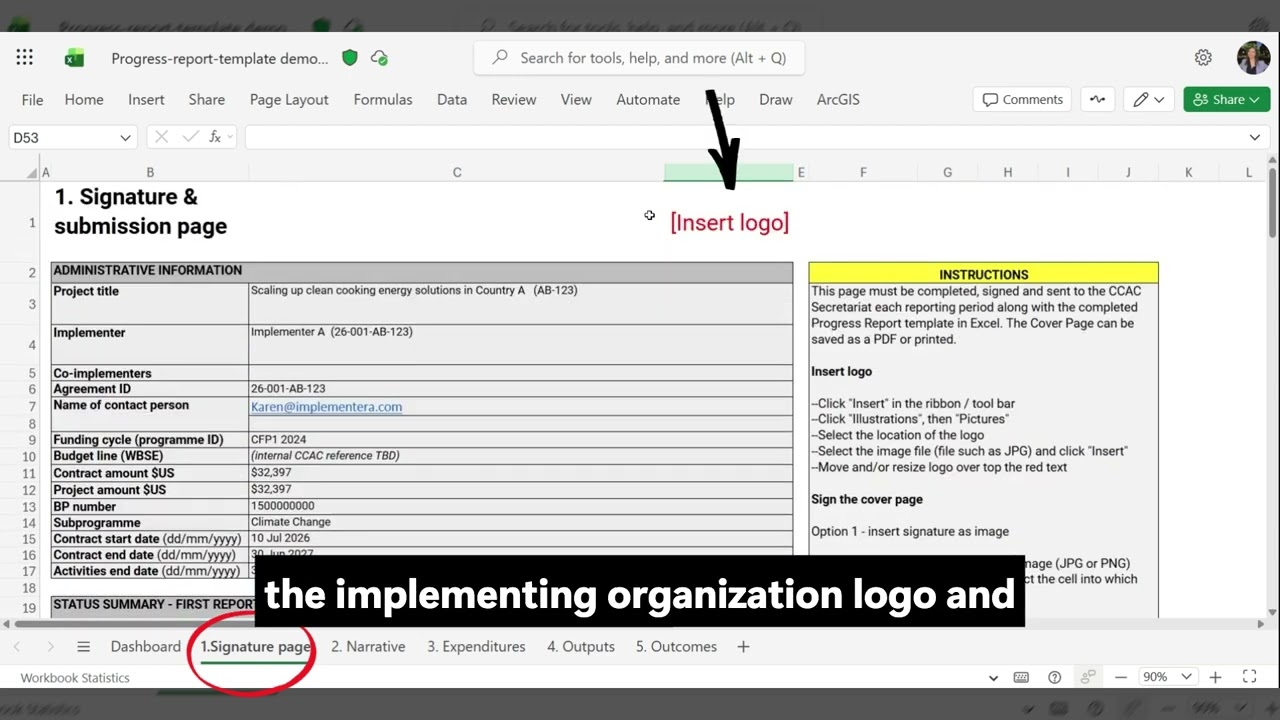The width and height of the screenshot is (1280, 720).
Task: Open the user profile picture
Action: [x=1253, y=58]
